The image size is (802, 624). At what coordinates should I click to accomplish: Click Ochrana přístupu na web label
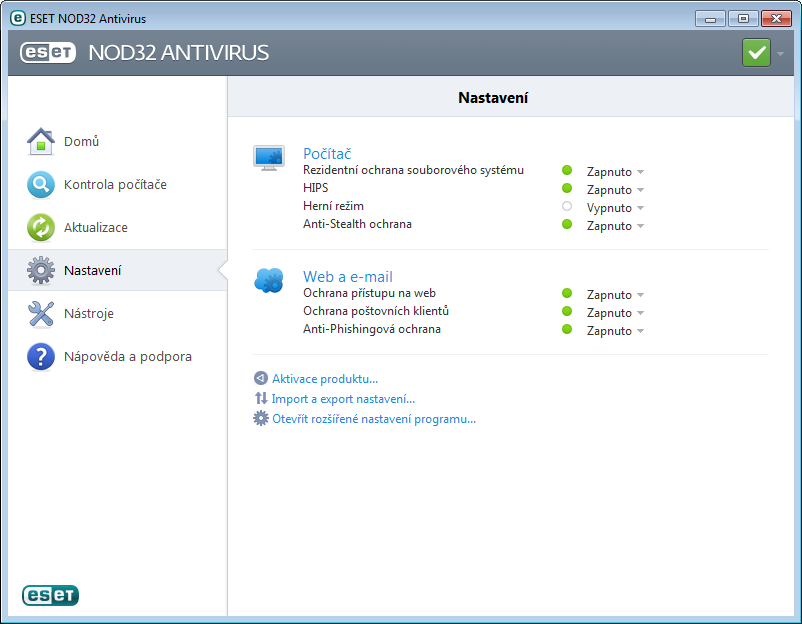point(369,293)
